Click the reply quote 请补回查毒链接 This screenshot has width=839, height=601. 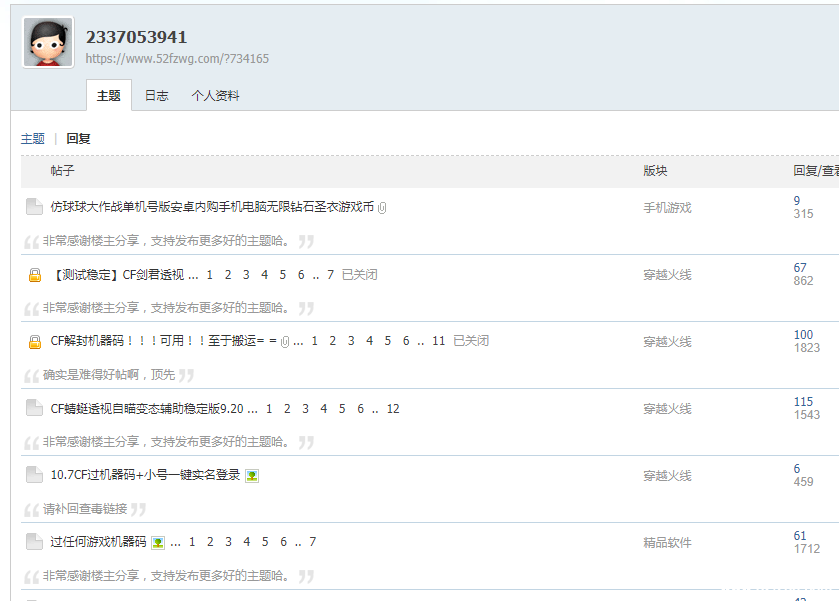85,508
